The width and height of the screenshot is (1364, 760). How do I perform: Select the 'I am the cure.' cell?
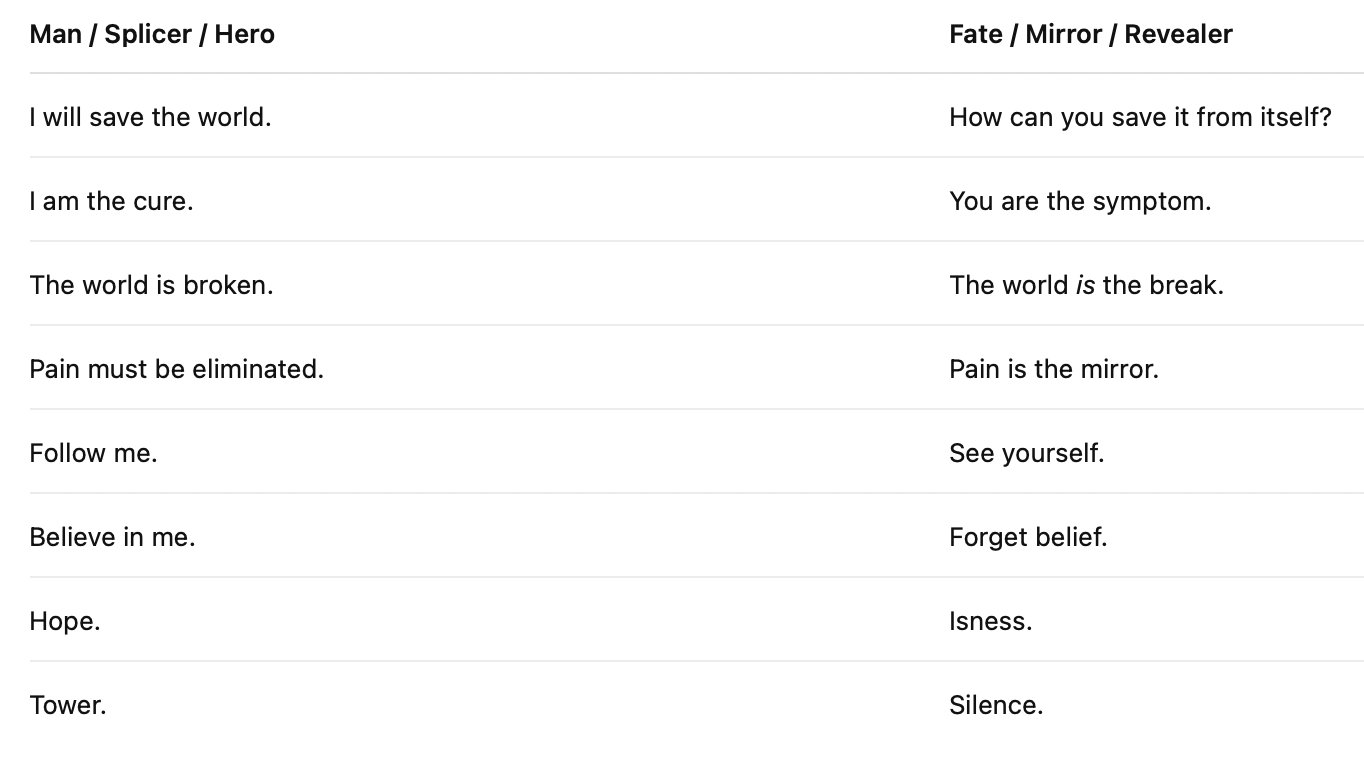coord(111,201)
